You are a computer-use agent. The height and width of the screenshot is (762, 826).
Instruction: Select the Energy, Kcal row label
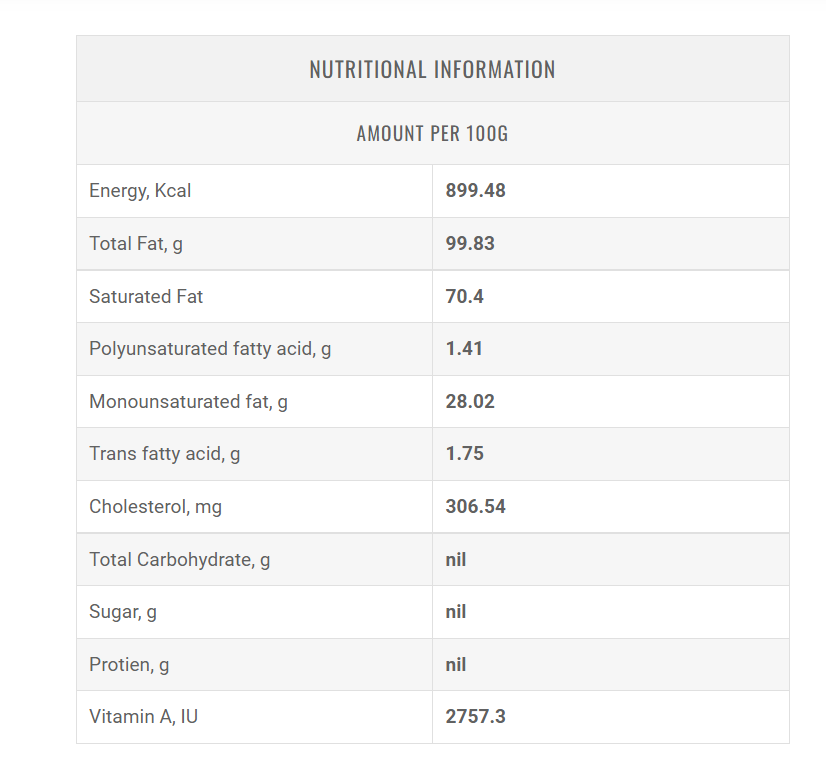tap(140, 191)
